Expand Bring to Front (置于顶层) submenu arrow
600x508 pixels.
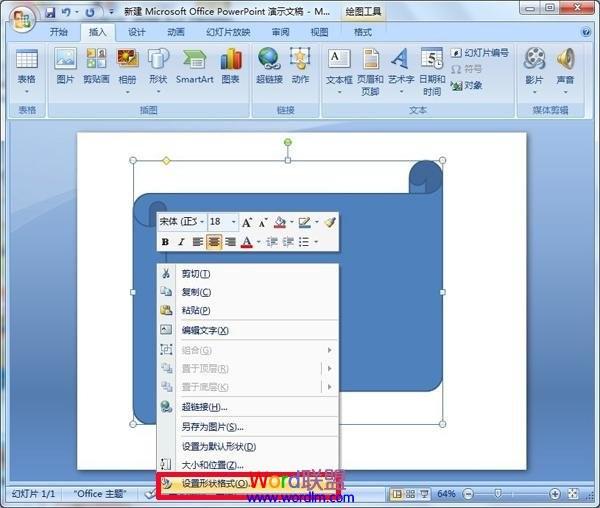click(329, 368)
